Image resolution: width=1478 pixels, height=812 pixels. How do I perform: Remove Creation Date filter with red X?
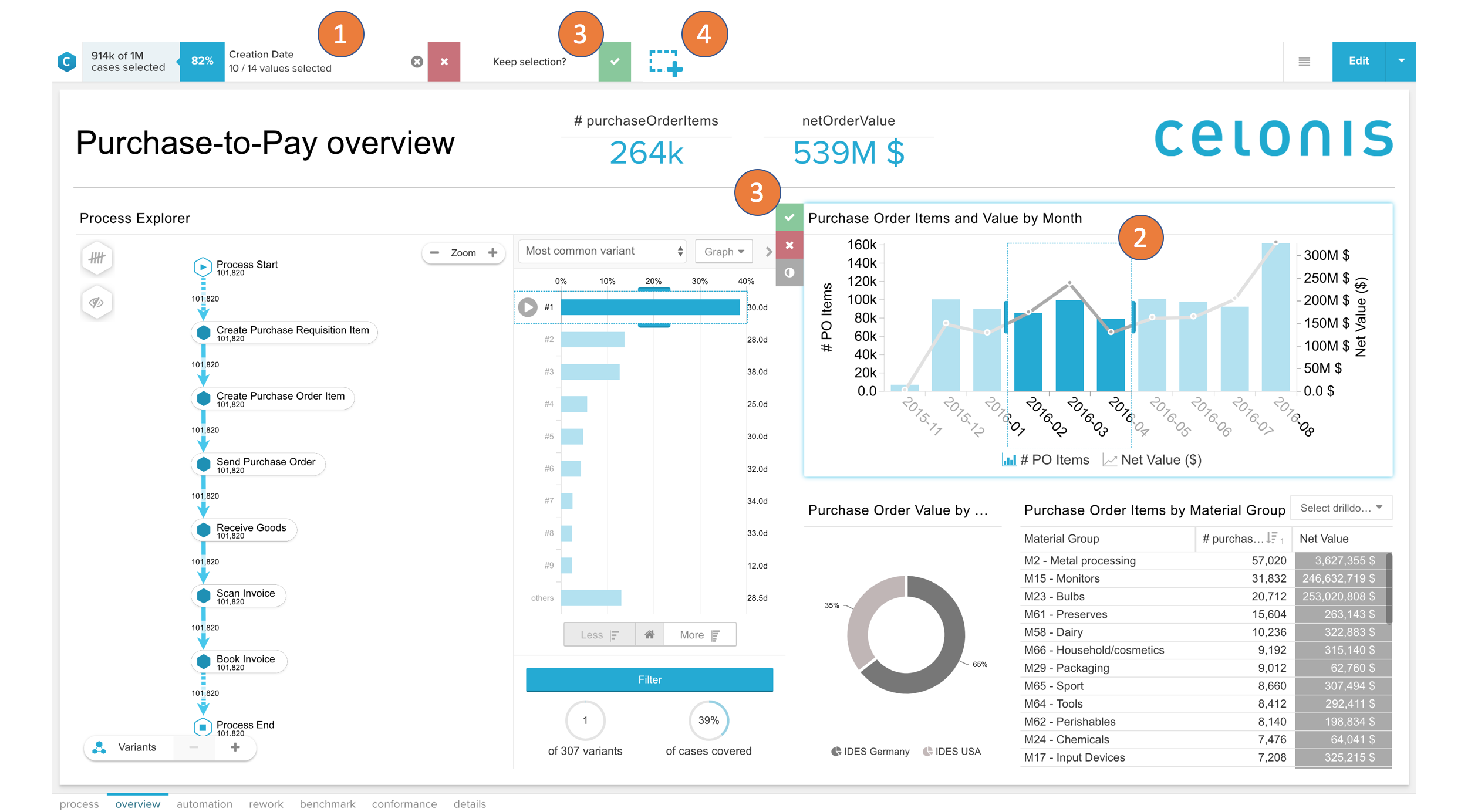[x=444, y=62]
